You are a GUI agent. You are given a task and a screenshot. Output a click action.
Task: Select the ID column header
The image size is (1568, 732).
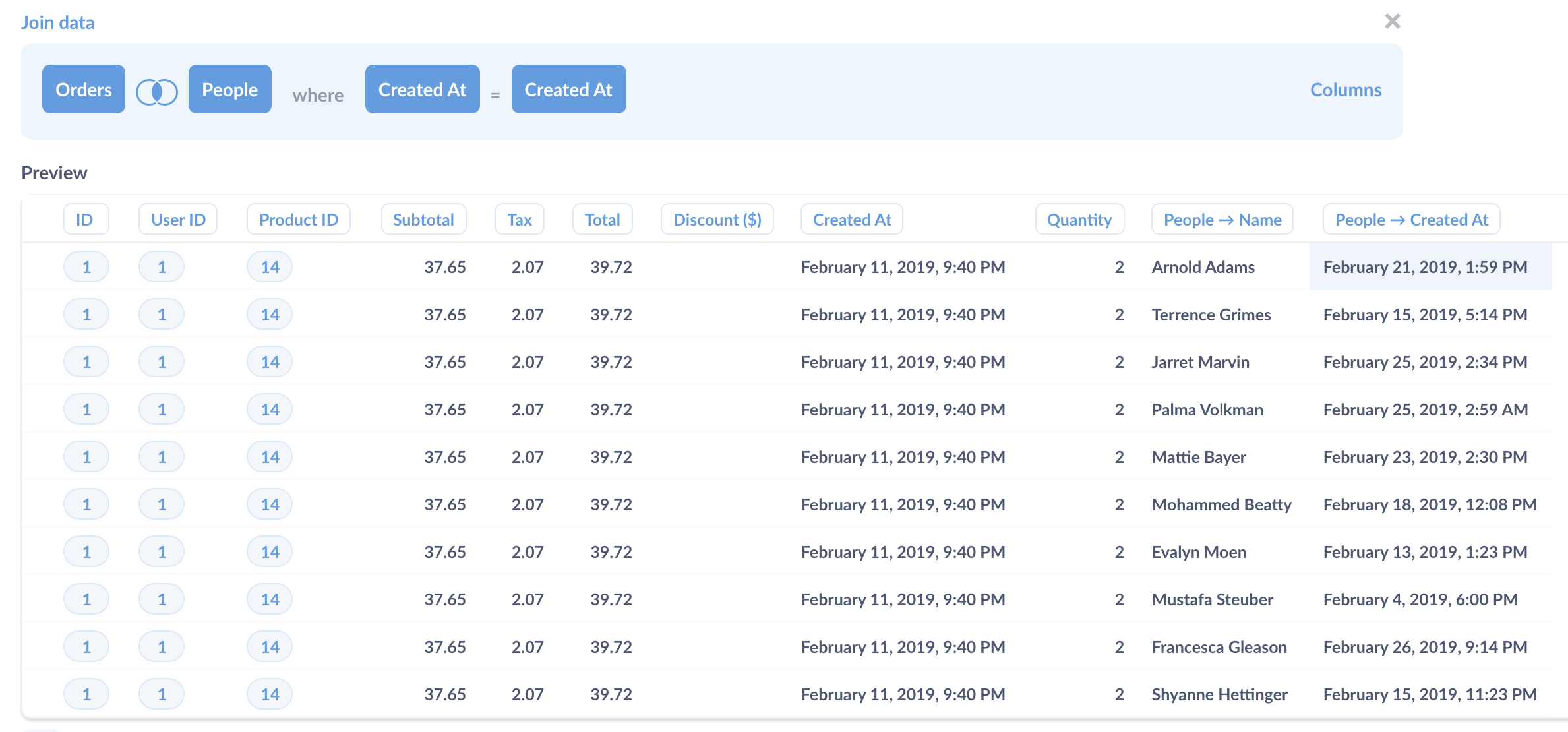[x=86, y=219]
